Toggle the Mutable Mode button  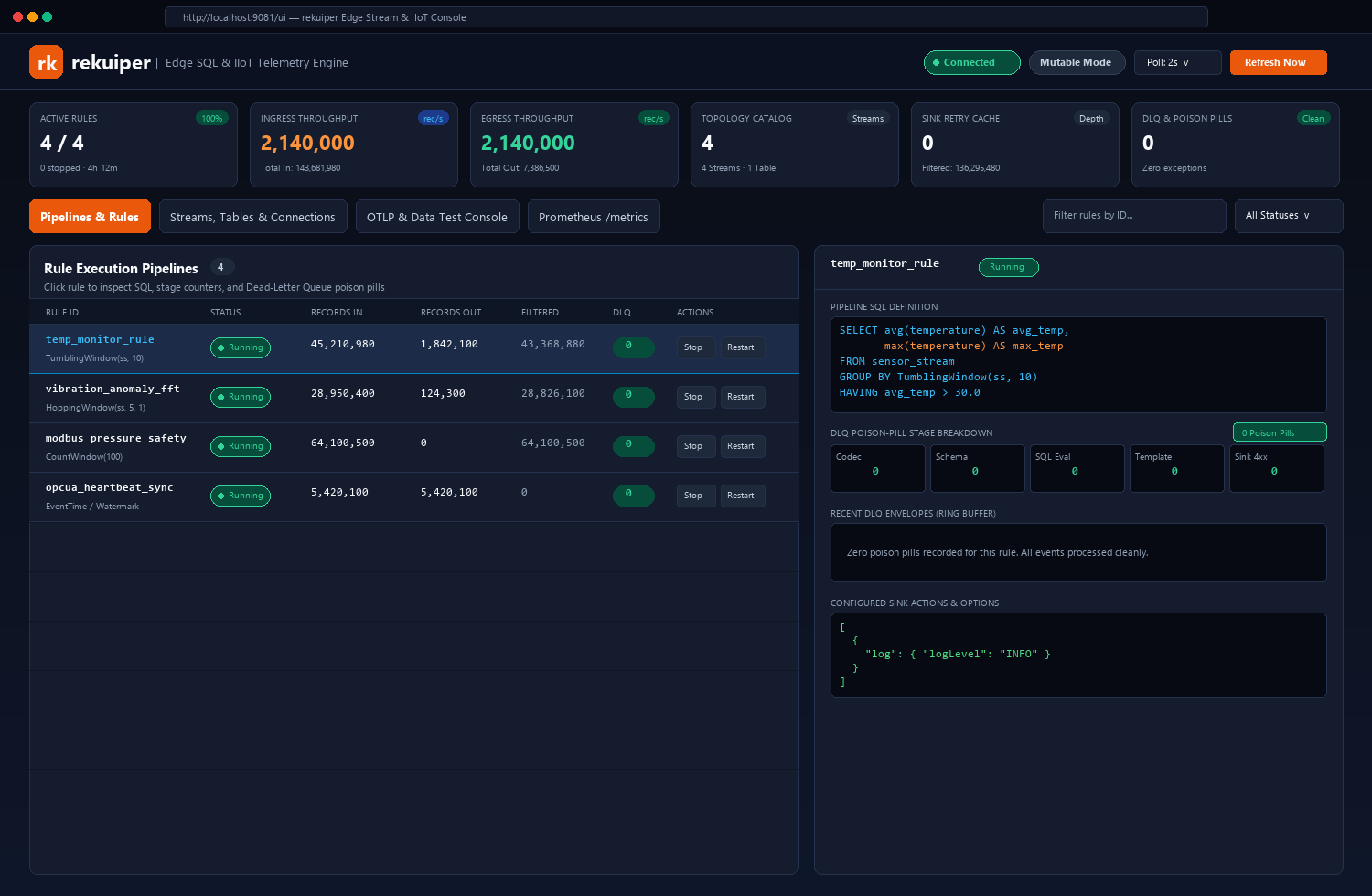click(x=1076, y=62)
